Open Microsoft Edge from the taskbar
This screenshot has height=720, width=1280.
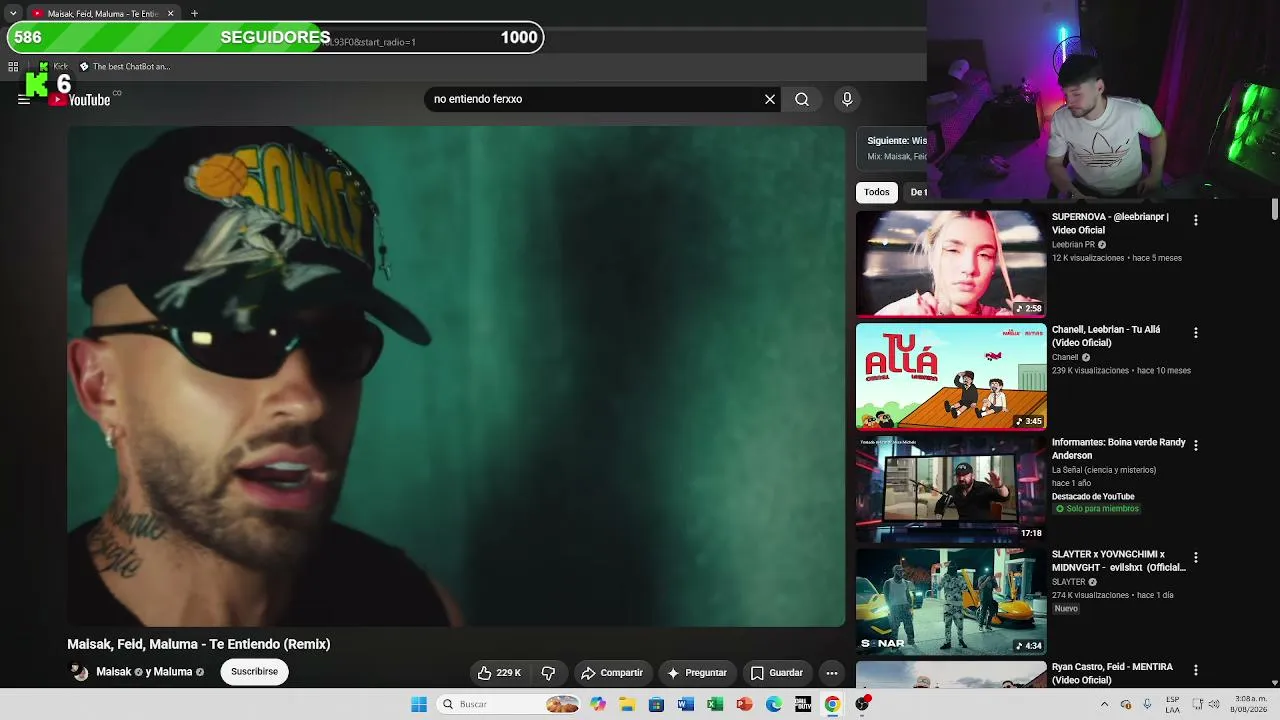774,704
